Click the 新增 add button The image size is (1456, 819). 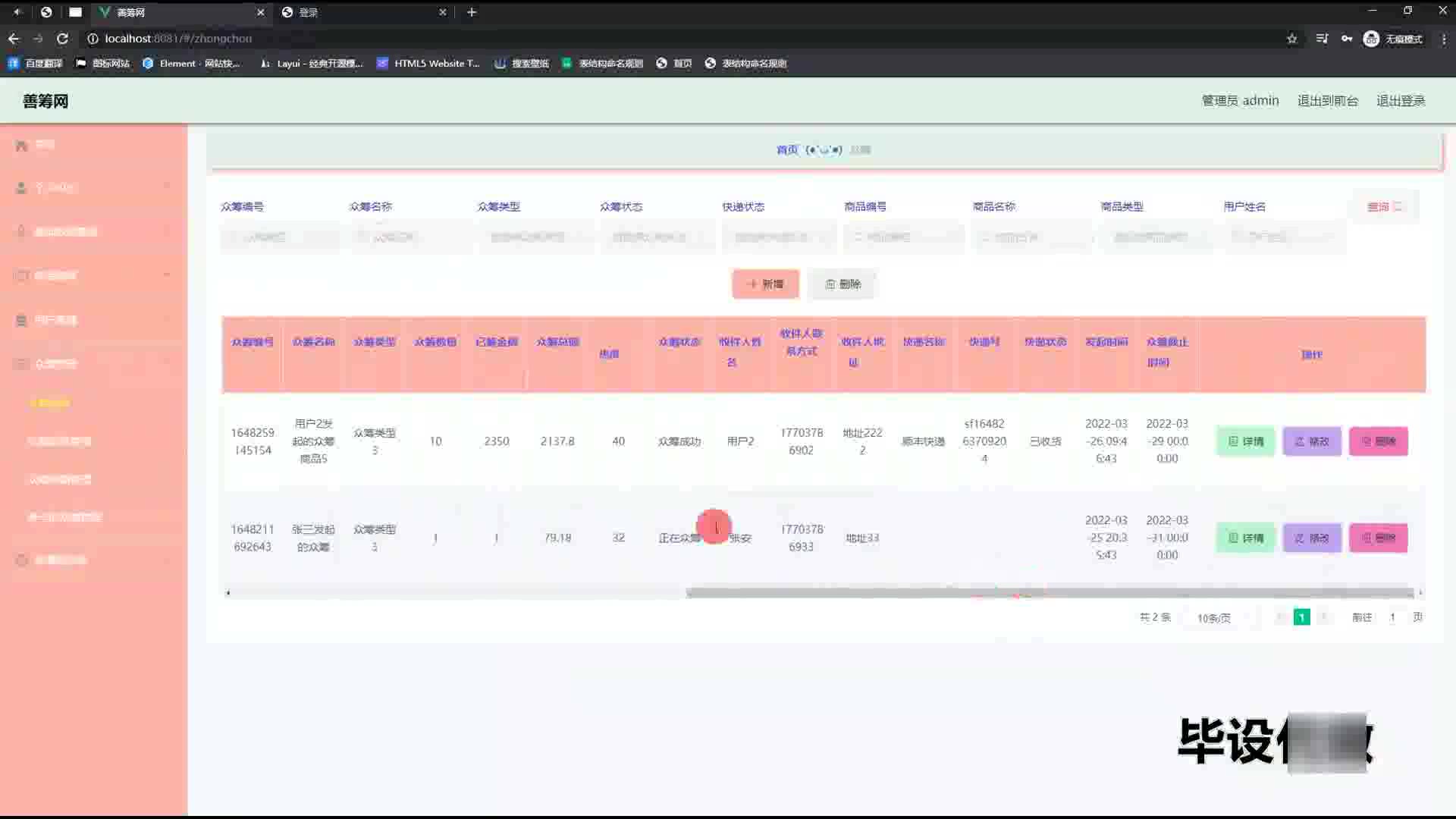pos(765,284)
